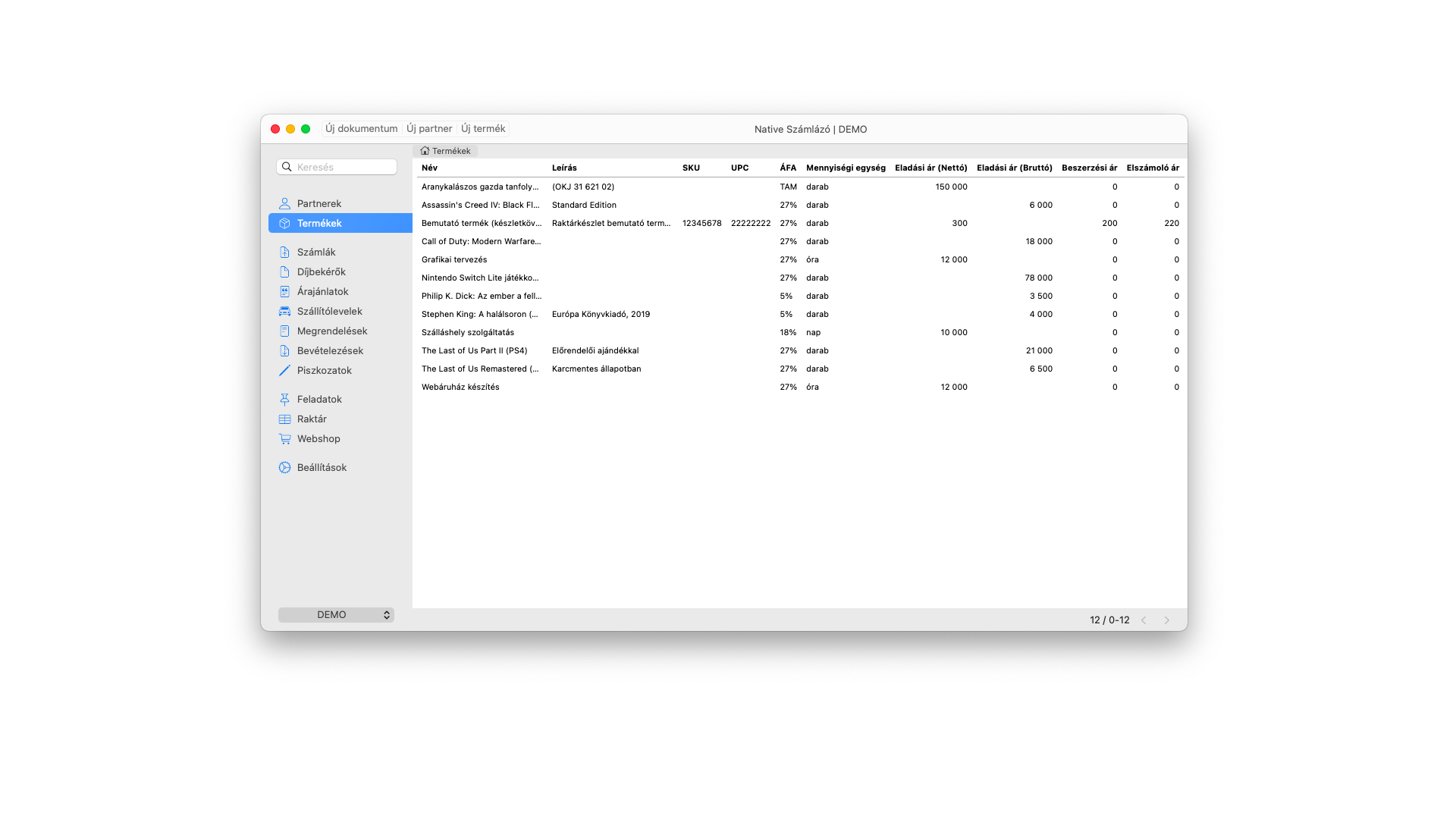The height and width of the screenshot is (819, 1456).
Task: Open the DEMO company selector
Action: (x=336, y=614)
